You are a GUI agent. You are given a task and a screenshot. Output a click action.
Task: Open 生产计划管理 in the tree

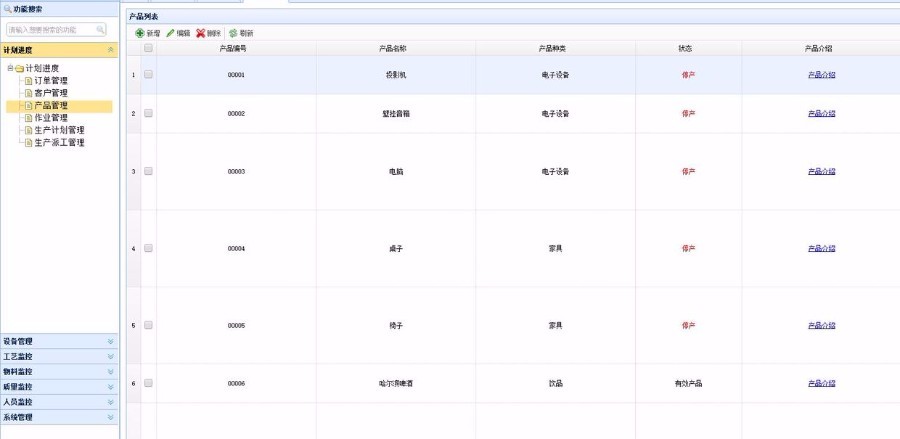[60, 130]
